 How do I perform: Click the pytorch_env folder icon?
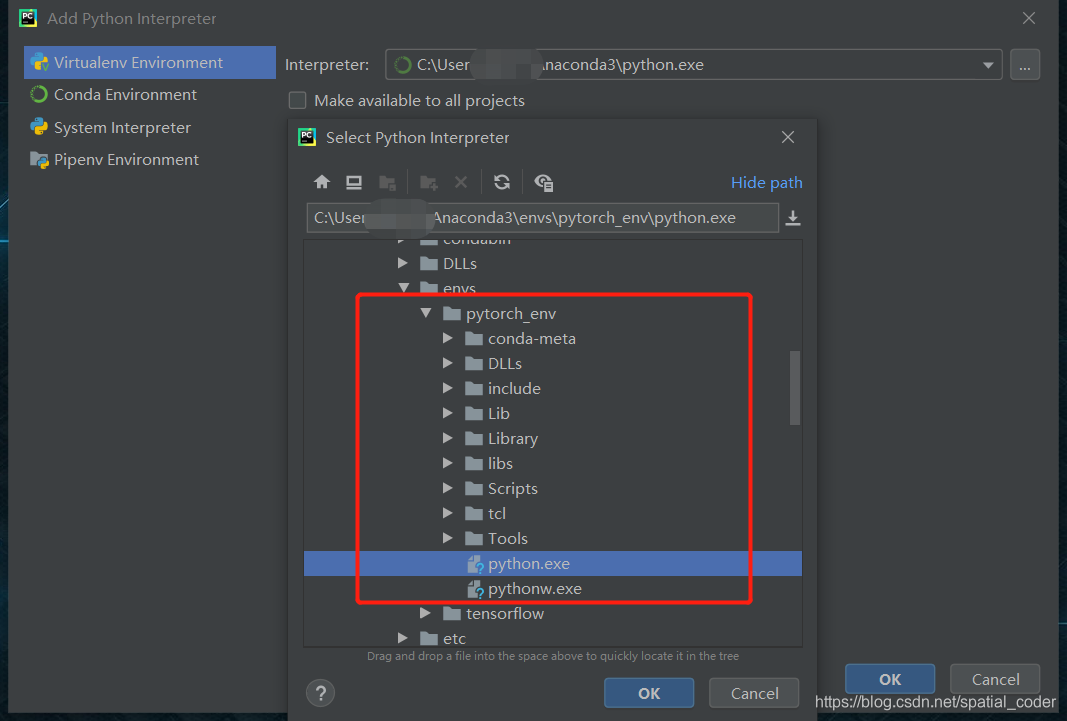(x=452, y=314)
